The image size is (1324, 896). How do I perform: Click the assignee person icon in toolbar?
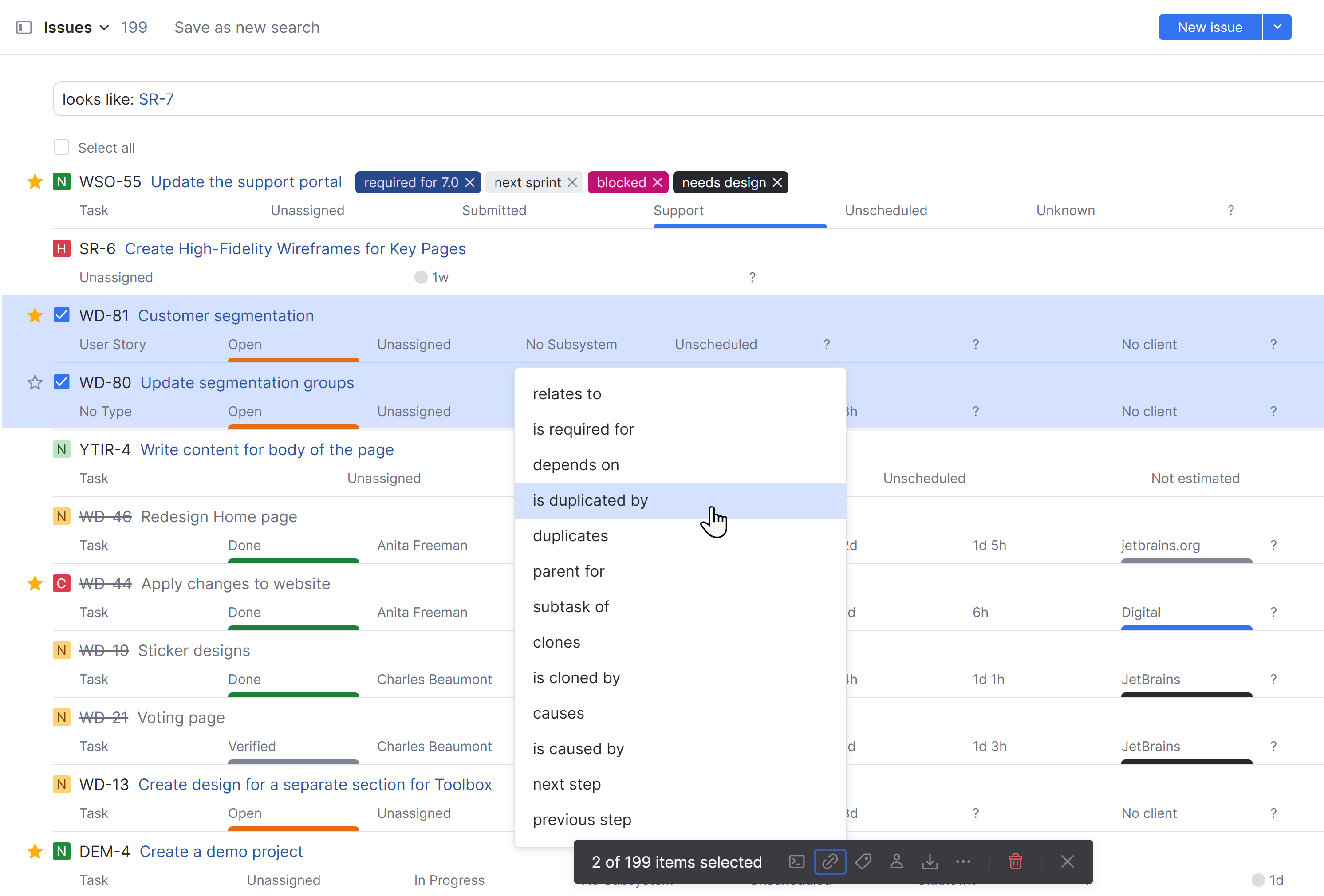(896, 861)
